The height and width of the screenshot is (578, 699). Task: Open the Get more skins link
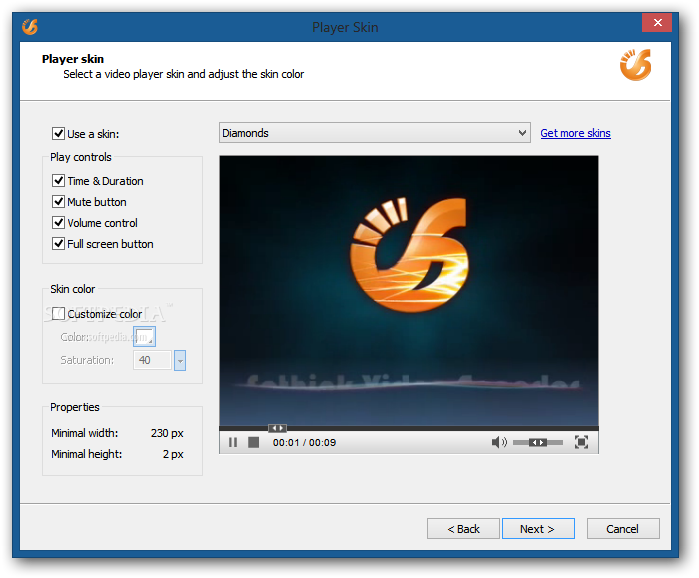click(575, 133)
